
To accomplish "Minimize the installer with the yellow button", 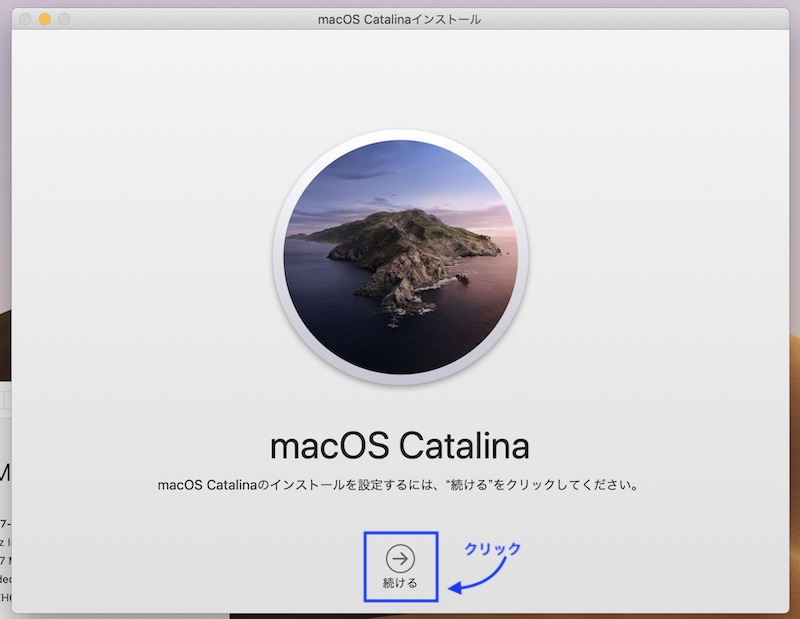I will click(x=44, y=19).
